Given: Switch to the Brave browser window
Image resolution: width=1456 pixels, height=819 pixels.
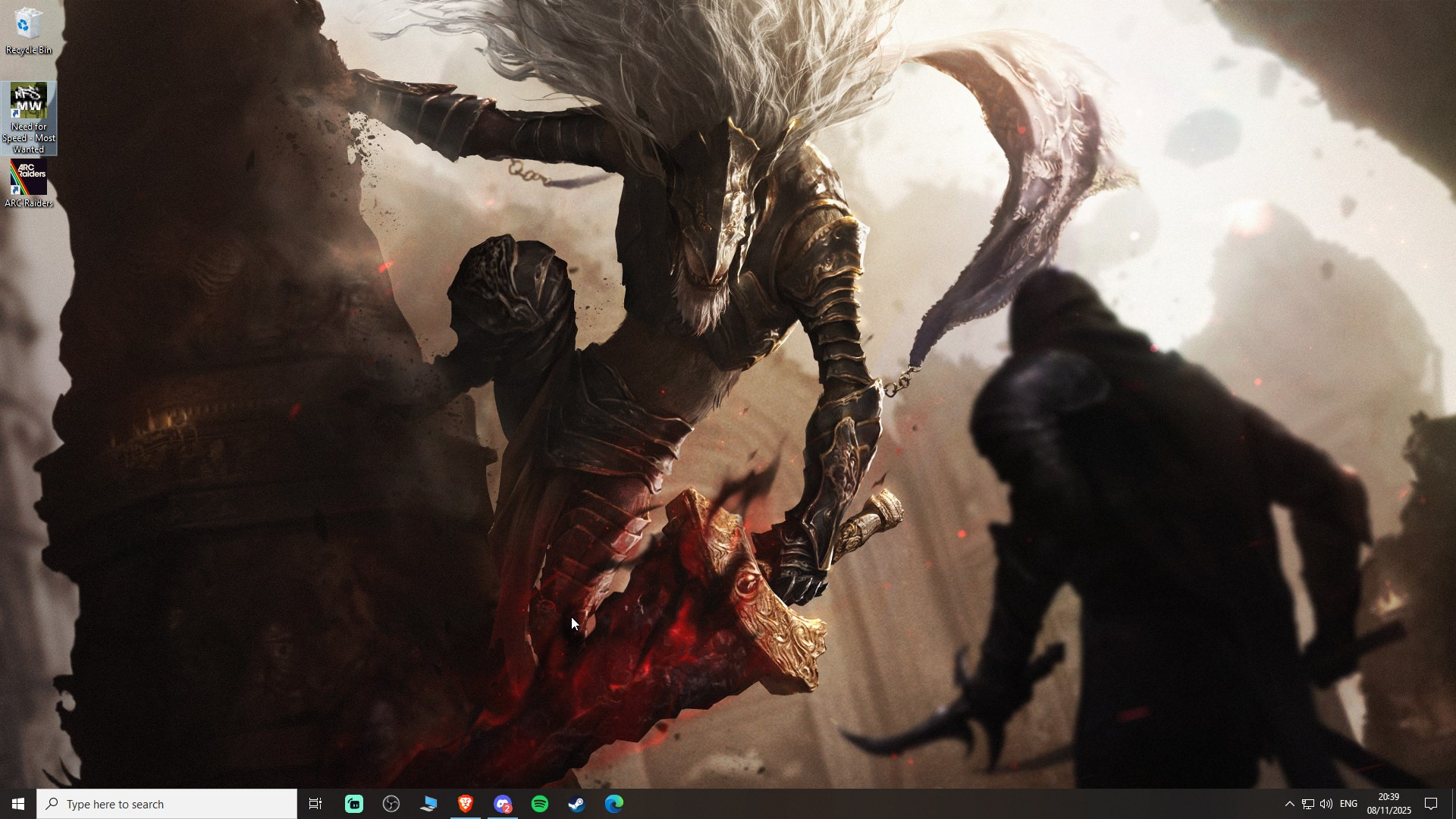Looking at the screenshot, I should (466, 804).
